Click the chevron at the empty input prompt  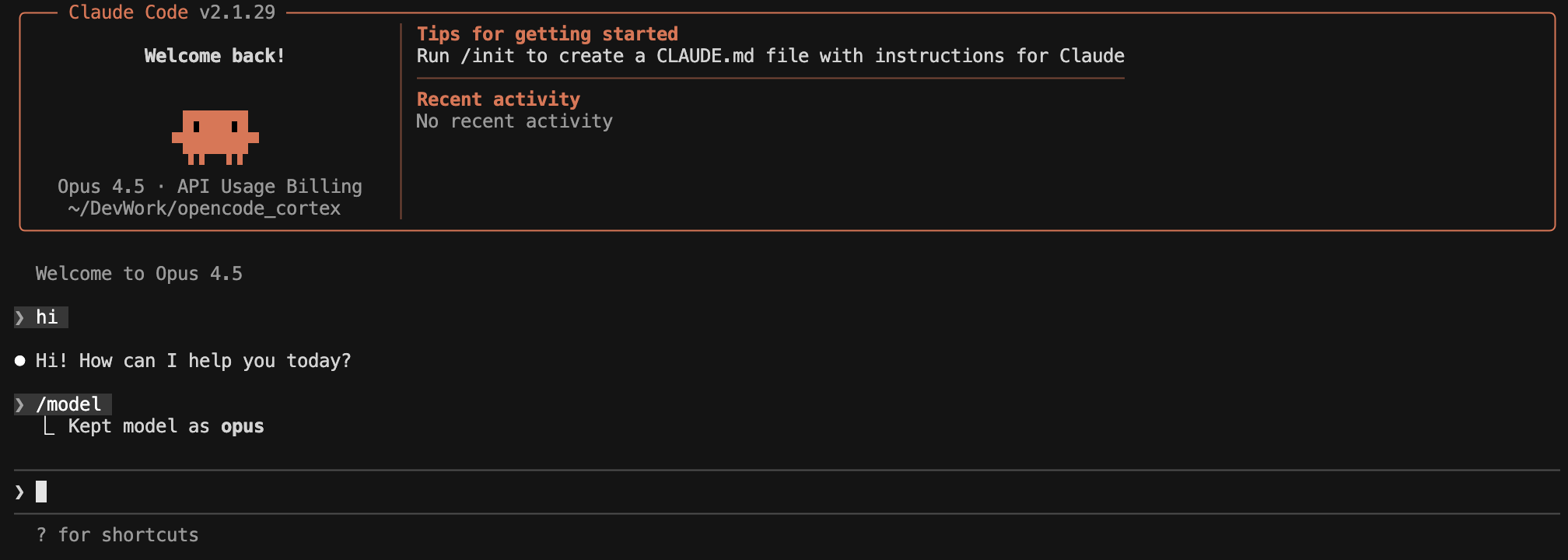pos(19,492)
